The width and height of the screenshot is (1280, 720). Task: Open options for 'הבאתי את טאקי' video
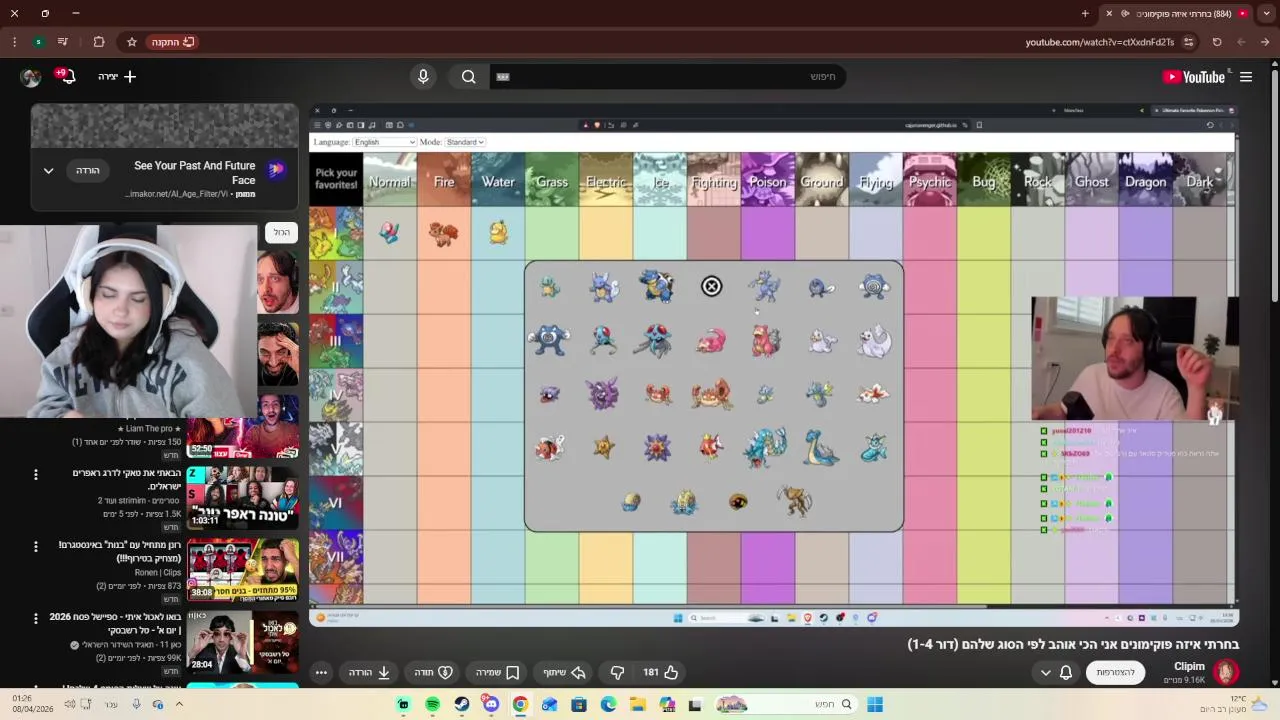pos(35,474)
